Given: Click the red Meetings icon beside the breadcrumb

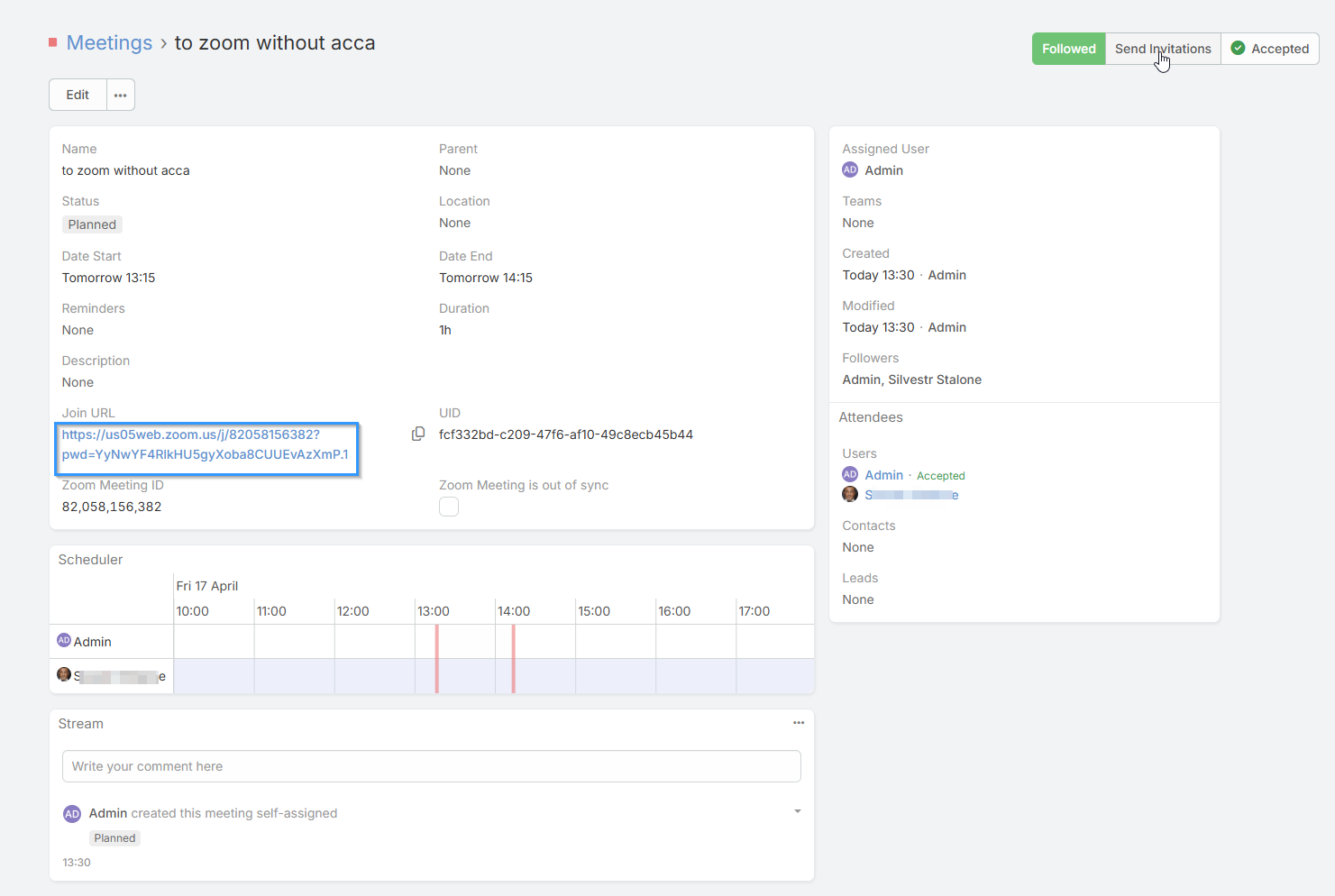Looking at the screenshot, I should point(53,42).
